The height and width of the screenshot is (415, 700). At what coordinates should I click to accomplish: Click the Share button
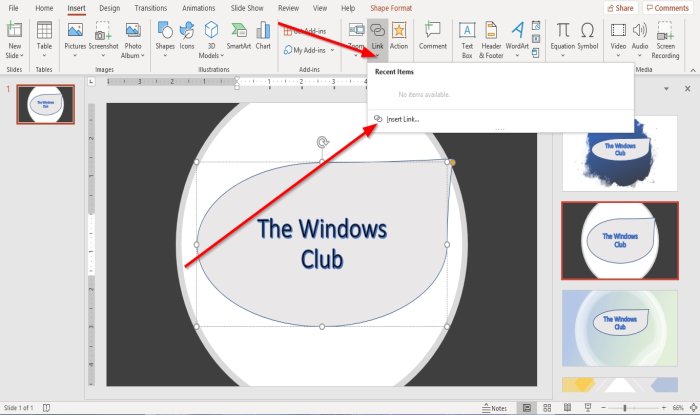[x=621, y=8]
